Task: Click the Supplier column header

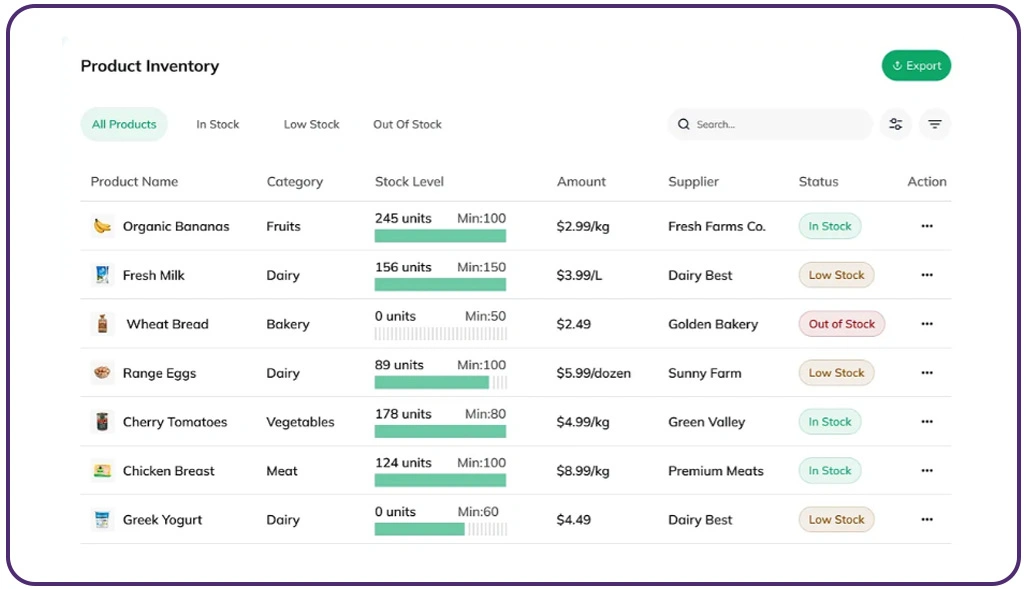Action: [x=693, y=182]
